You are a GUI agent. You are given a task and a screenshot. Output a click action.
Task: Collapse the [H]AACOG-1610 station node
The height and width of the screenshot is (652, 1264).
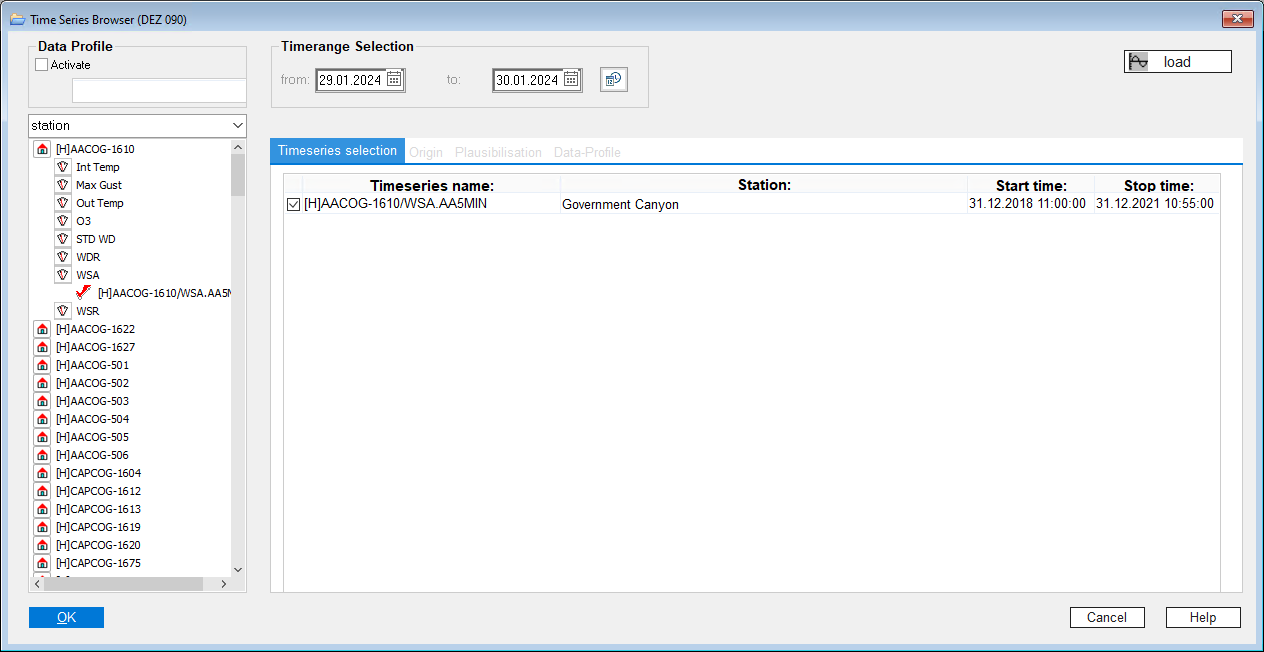42,149
